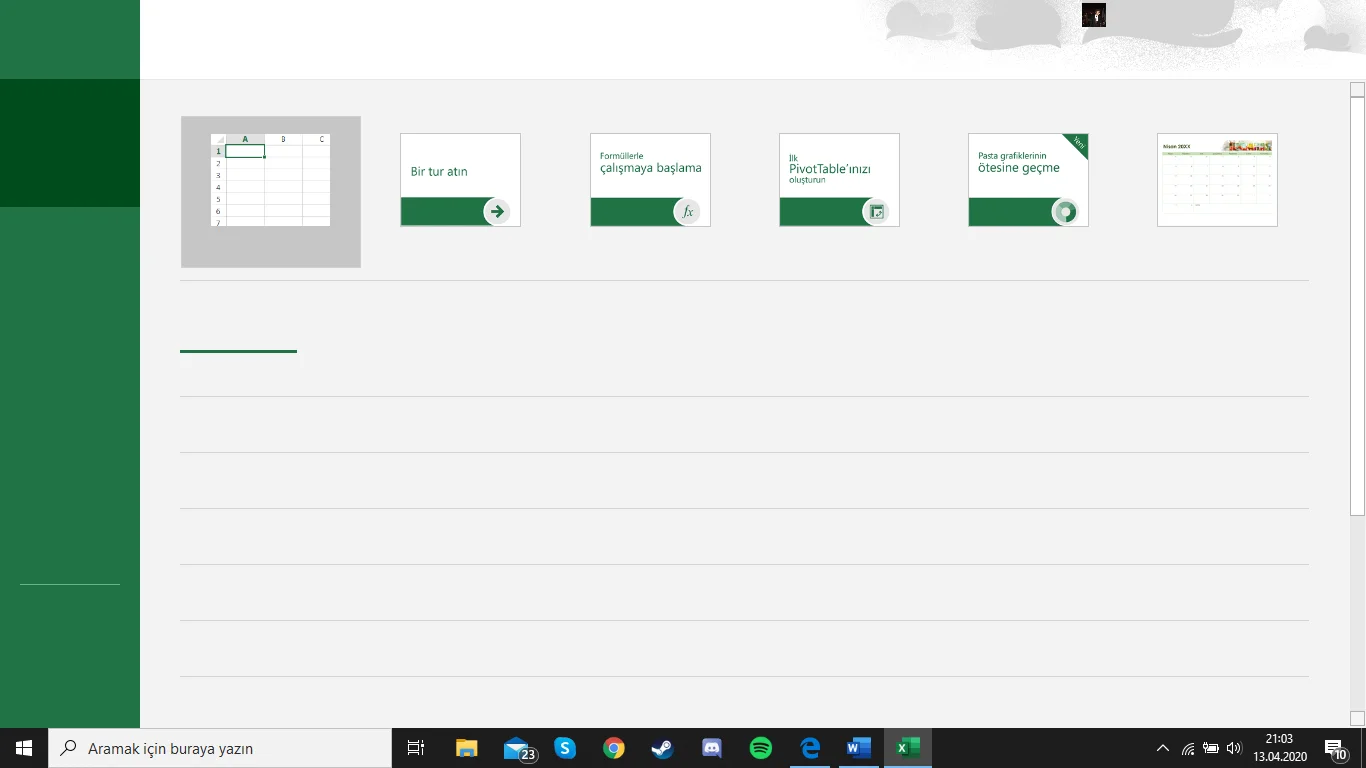Click the battery status tray icon
1366x768 pixels.
(1211, 748)
